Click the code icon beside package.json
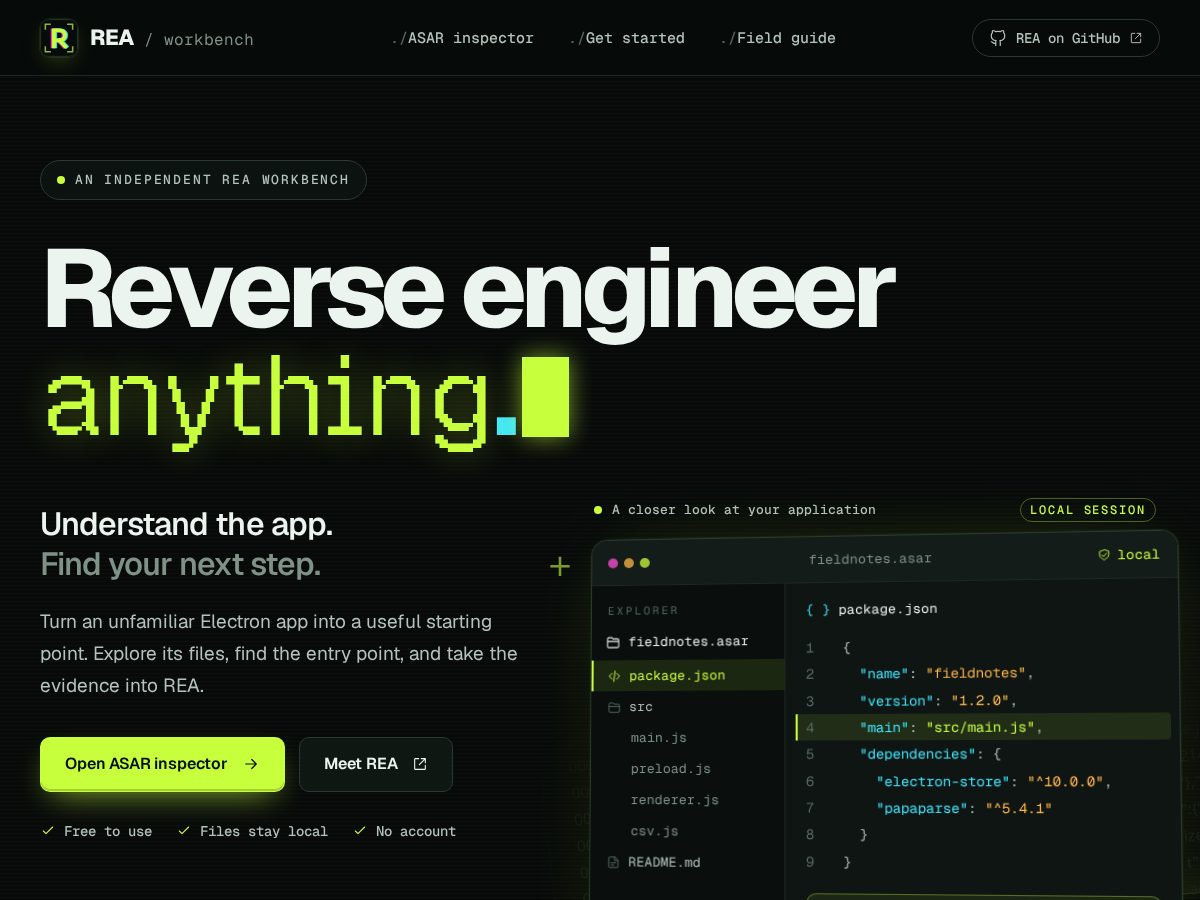This screenshot has width=1200, height=900. point(614,676)
